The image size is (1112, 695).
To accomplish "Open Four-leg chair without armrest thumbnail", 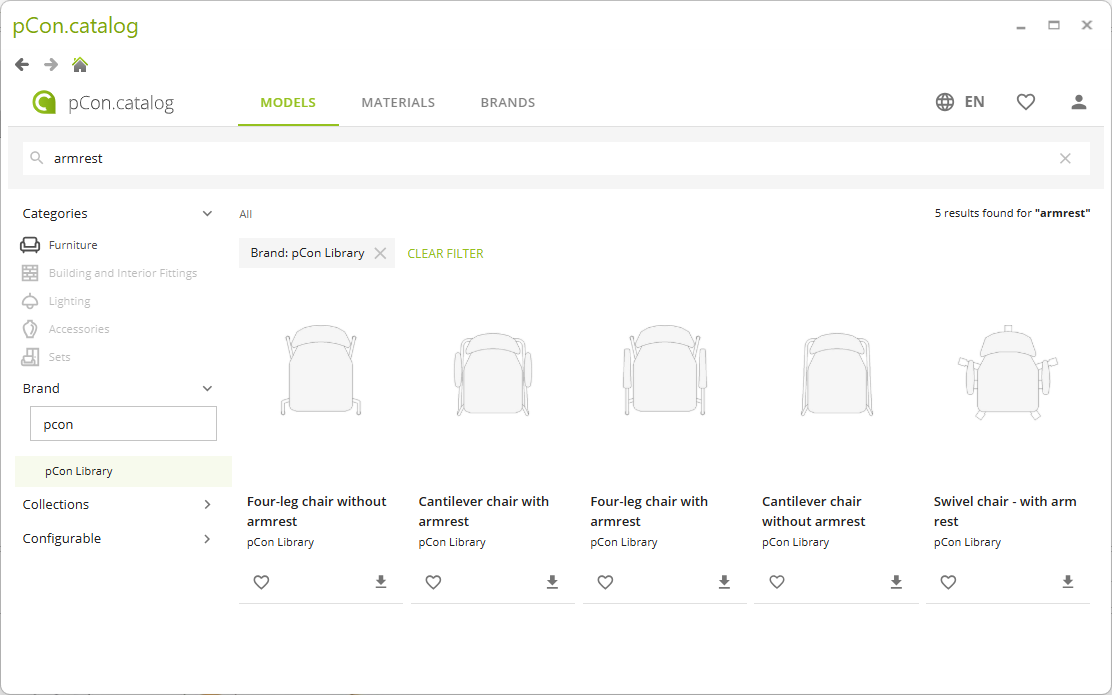I will tap(321, 371).
